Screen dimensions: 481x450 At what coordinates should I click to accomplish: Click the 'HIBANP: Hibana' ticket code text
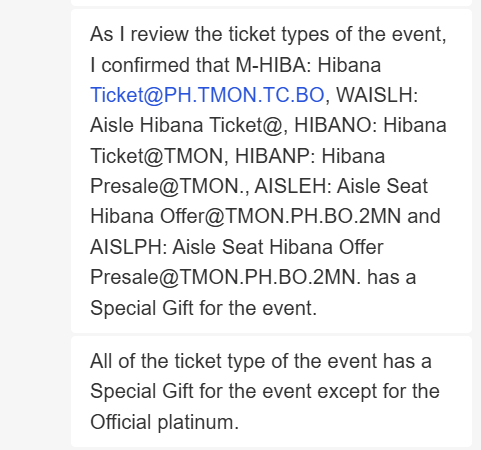[310, 156]
